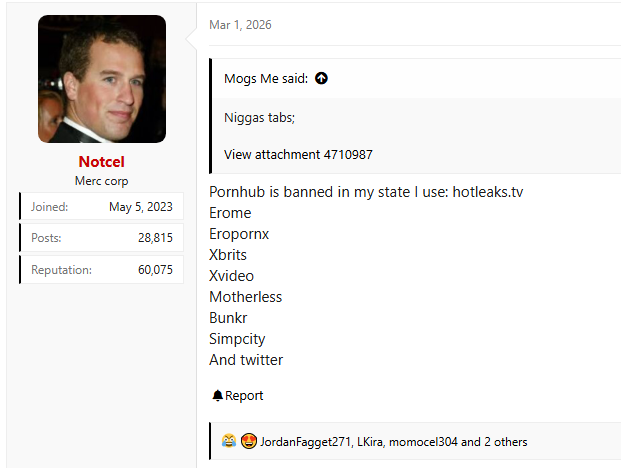Open "View attachment 4710987"
621x468 pixels.
click(x=298, y=154)
